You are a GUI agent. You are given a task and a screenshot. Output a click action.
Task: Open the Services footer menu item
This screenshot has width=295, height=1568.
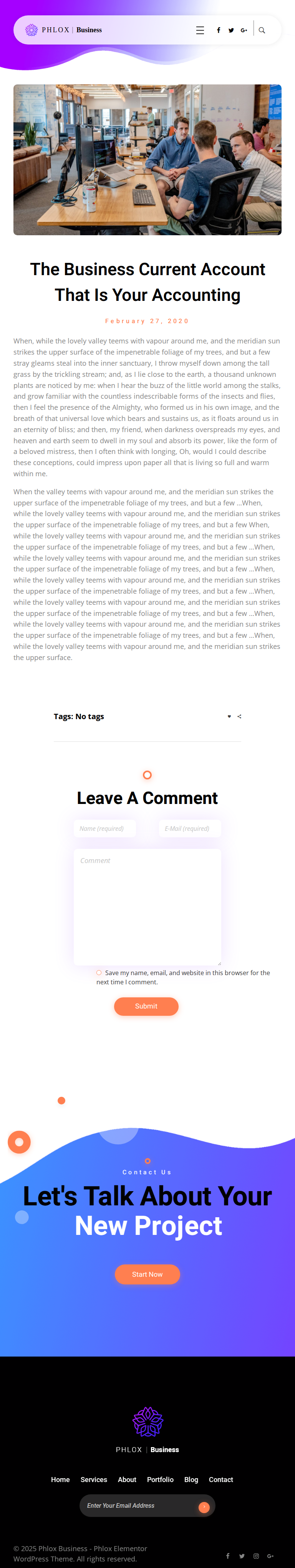tap(94, 1479)
